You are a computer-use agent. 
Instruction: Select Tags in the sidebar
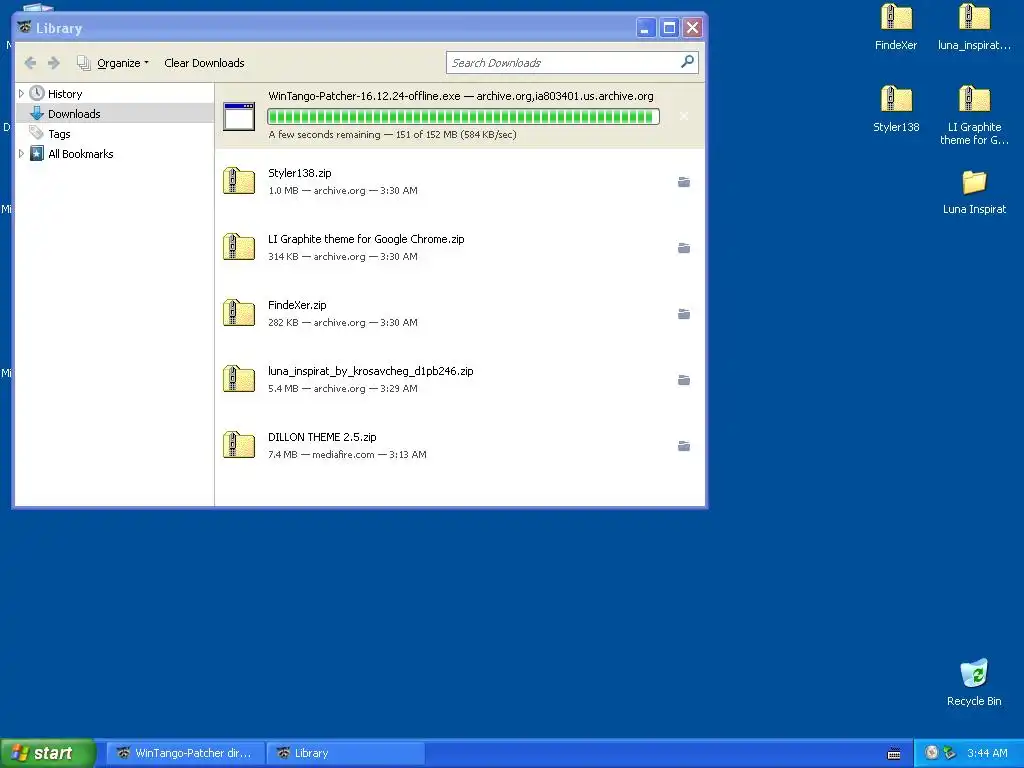tap(59, 134)
